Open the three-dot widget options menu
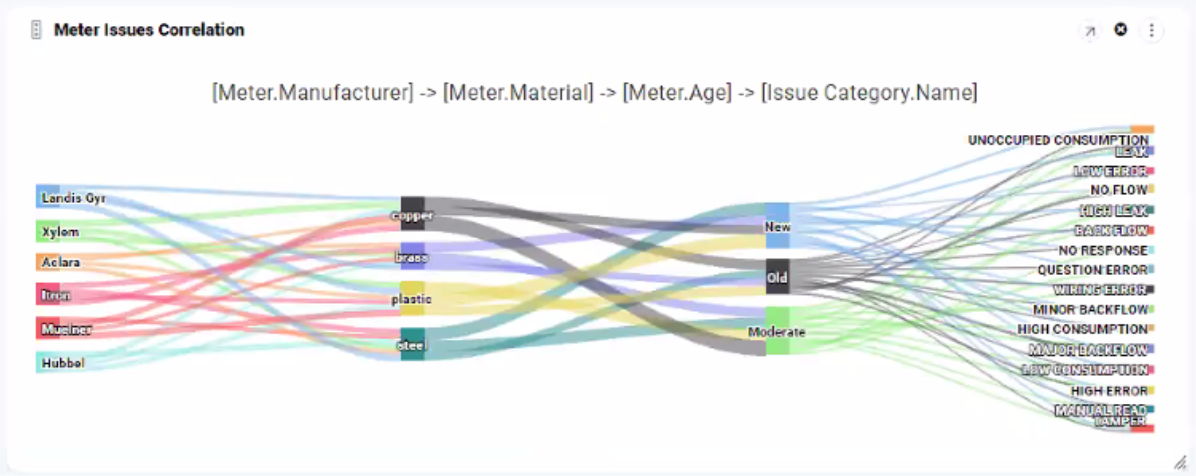The height and width of the screenshot is (476, 1196). click(1152, 31)
